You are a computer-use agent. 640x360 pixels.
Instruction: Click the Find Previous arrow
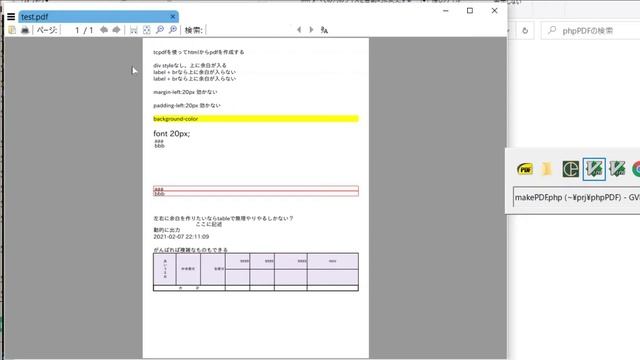(x=299, y=30)
